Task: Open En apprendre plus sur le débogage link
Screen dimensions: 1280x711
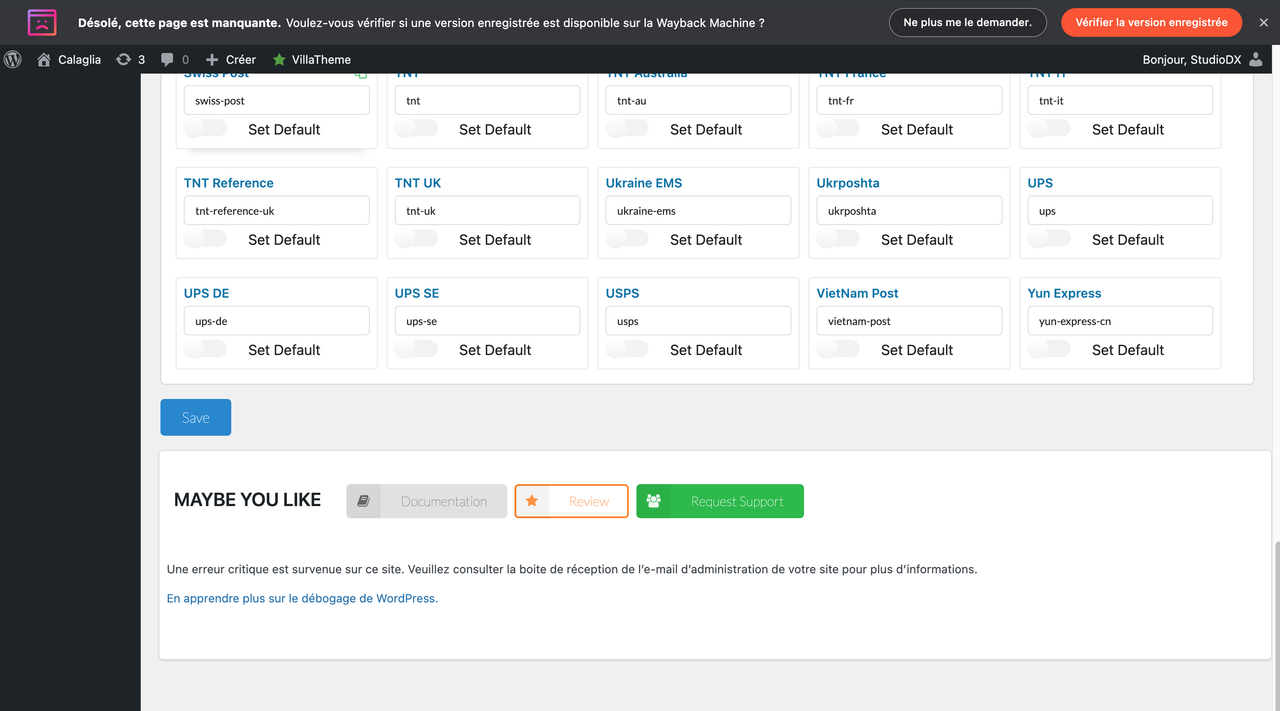Action: point(302,598)
